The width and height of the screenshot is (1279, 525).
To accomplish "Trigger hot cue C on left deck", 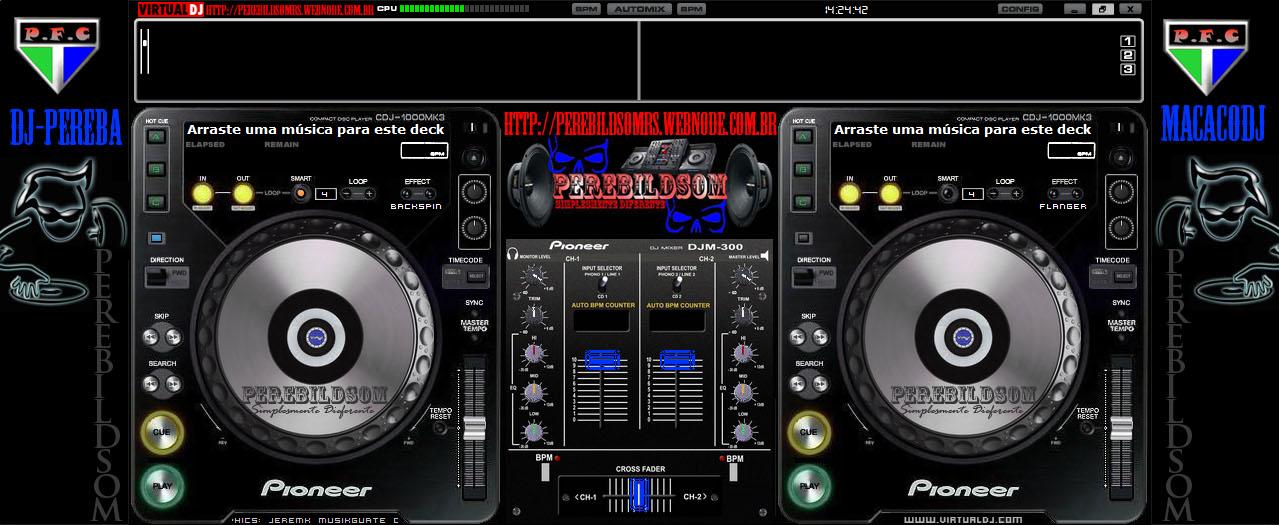I will tap(156, 202).
